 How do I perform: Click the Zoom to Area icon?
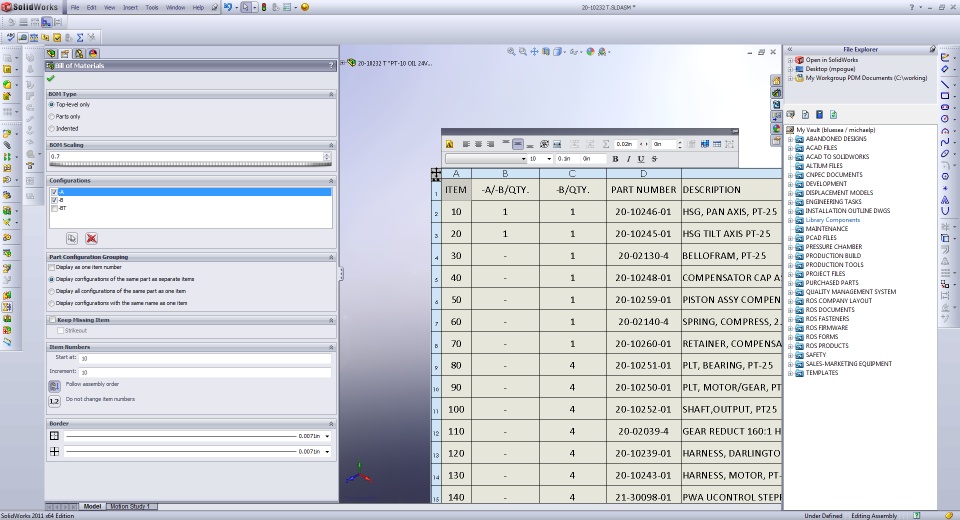(522, 52)
